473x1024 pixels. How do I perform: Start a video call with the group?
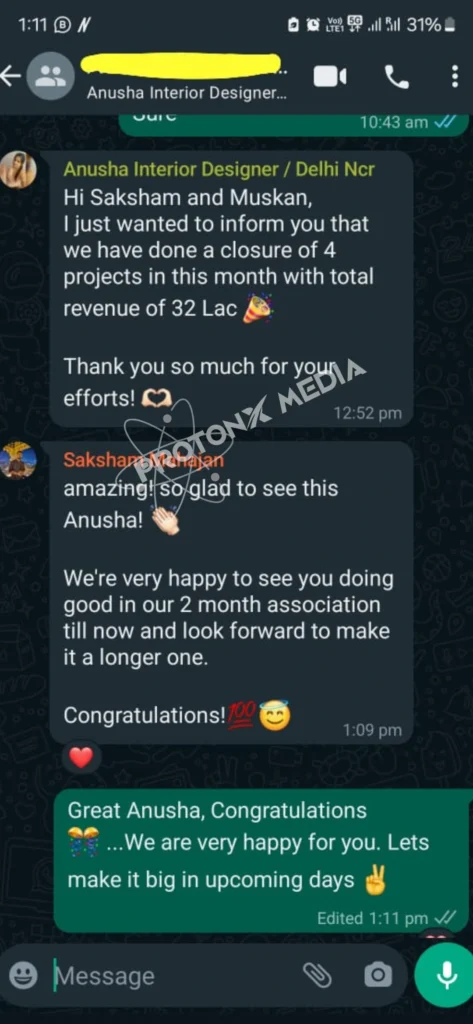click(x=330, y=77)
